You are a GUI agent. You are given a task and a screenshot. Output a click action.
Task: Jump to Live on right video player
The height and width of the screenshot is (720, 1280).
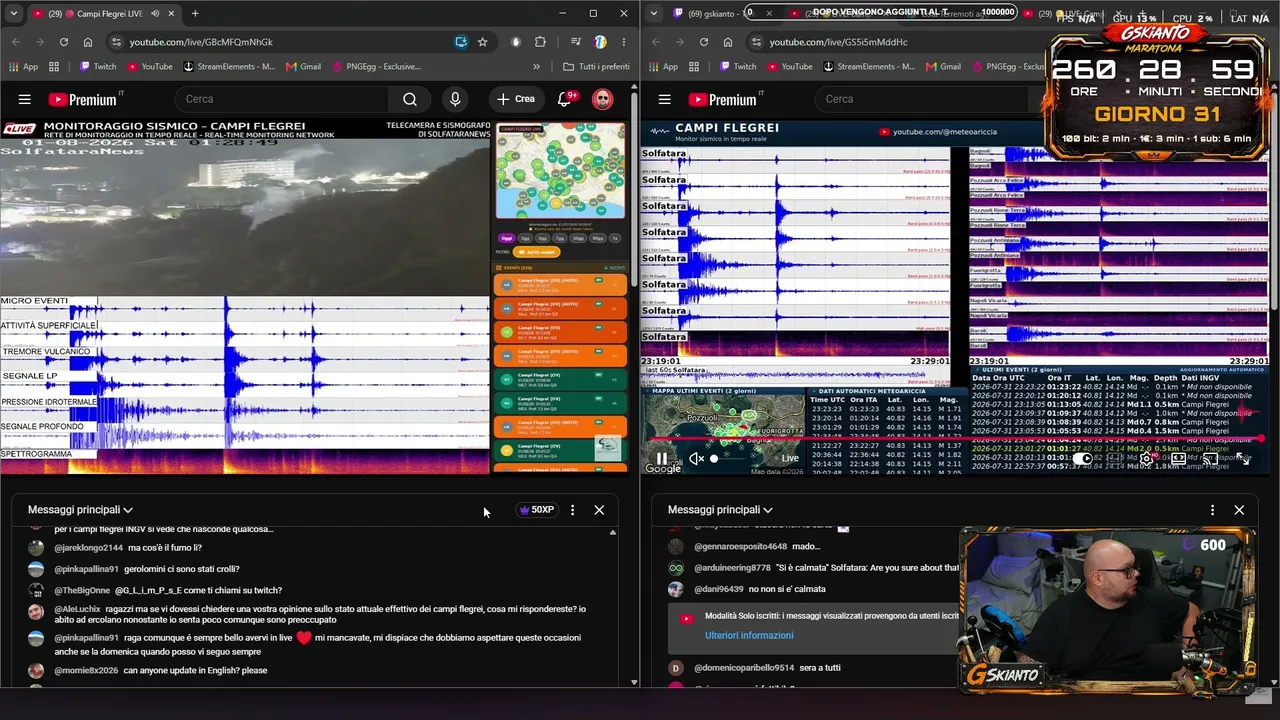click(x=790, y=459)
